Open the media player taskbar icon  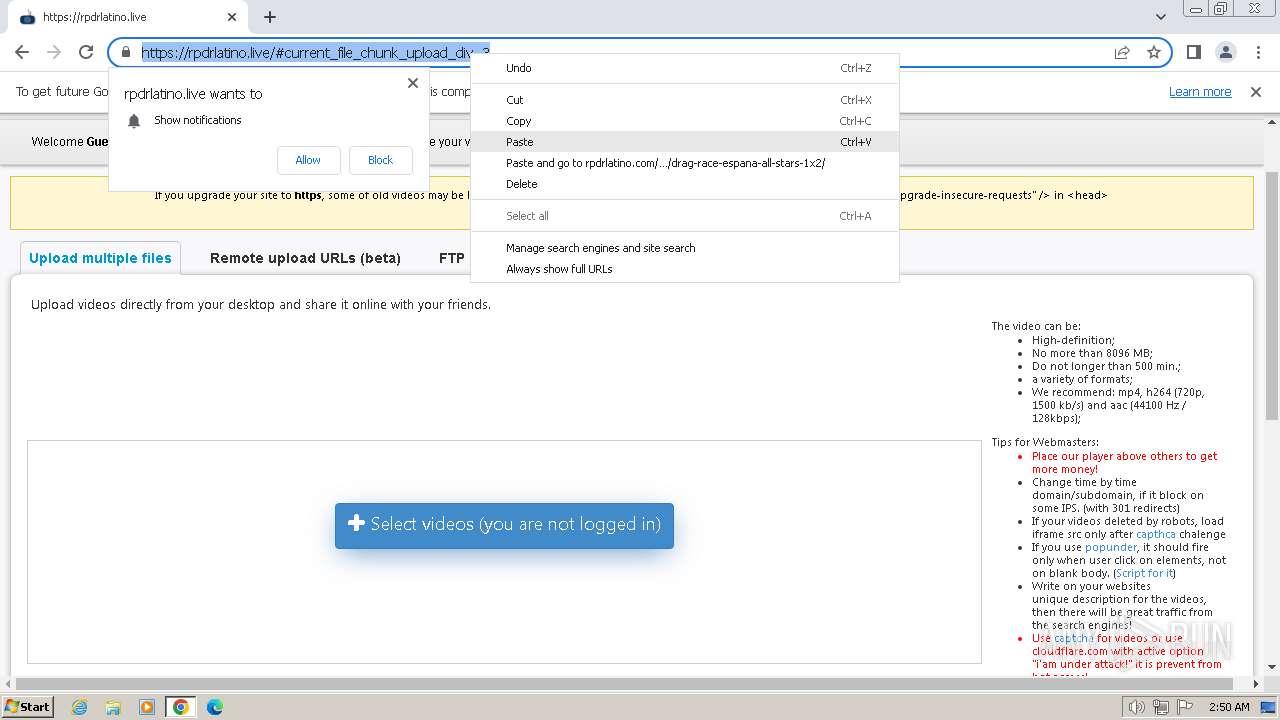pos(147,707)
